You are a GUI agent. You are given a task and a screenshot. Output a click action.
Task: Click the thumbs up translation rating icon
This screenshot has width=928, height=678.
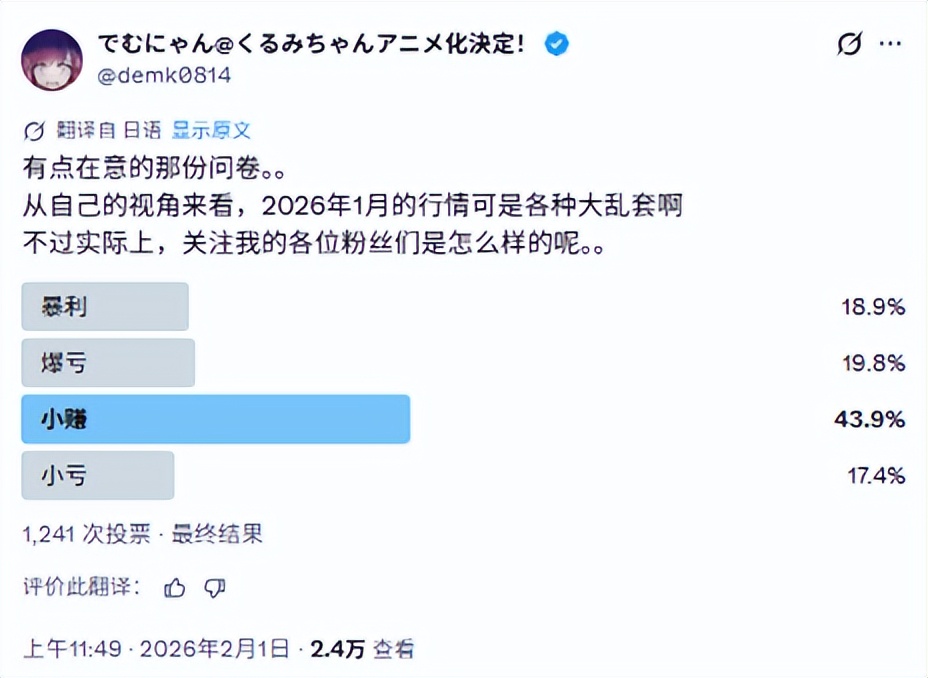tap(175, 588)
